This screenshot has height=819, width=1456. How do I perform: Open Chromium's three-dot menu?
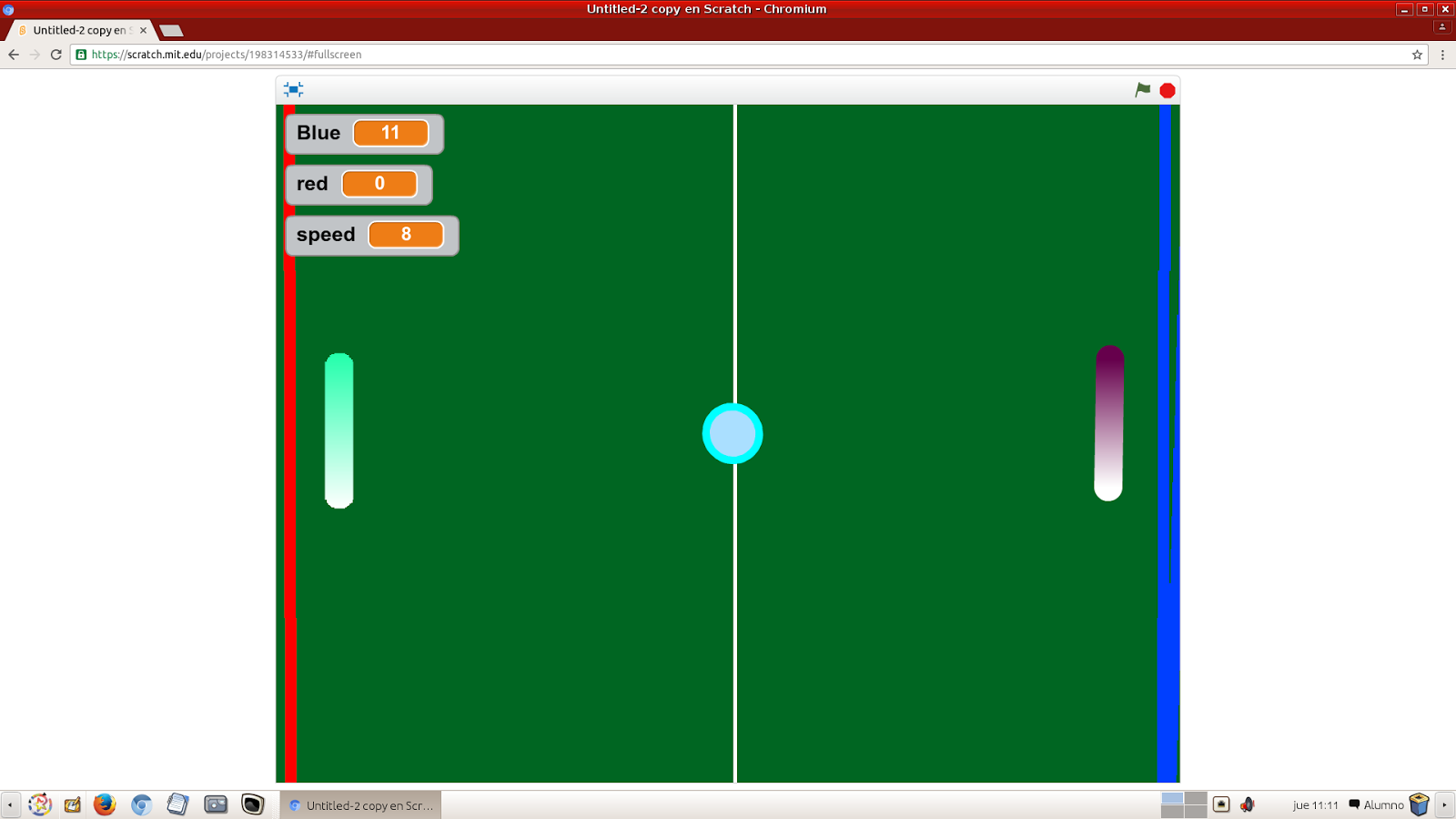pyautogui.click(x=1441, y=55)
